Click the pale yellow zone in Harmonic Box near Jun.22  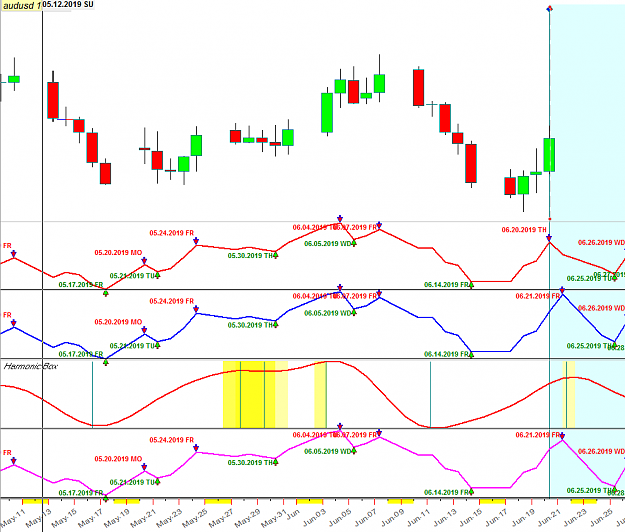click(x=568, y=395)
